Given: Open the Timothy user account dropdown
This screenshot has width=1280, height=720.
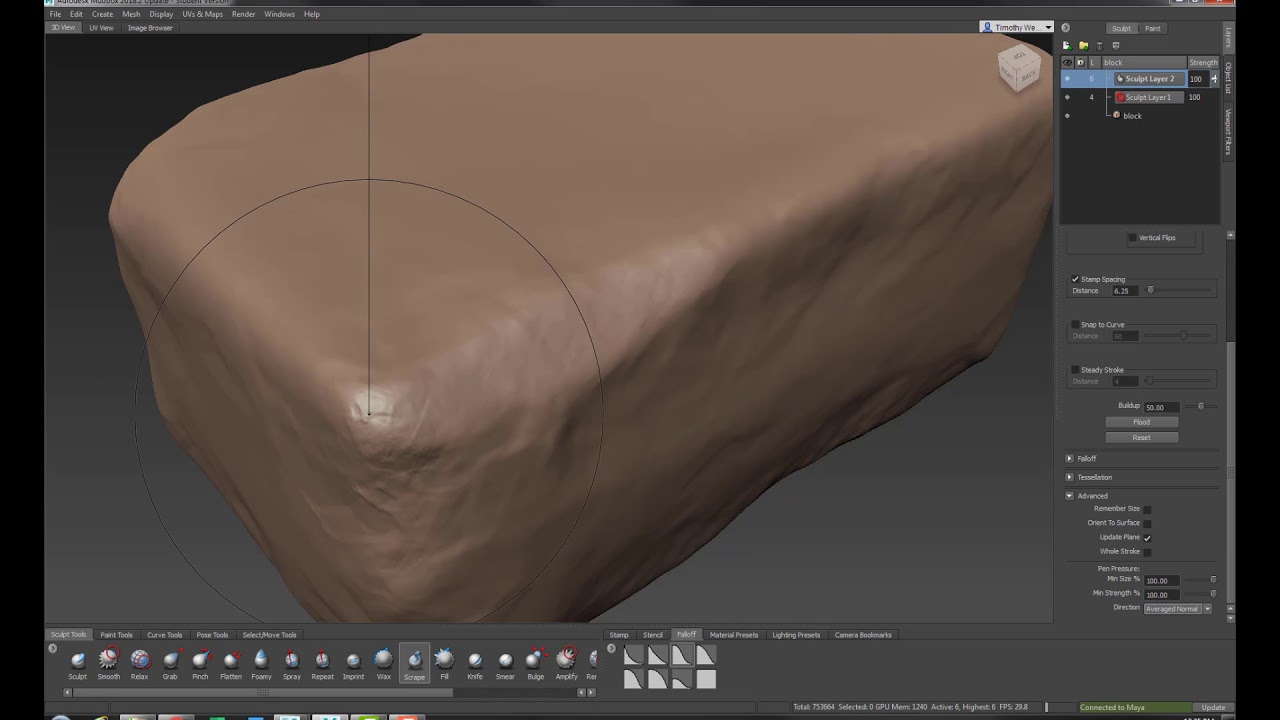Looking at the screenshot, I should 1016,28.
